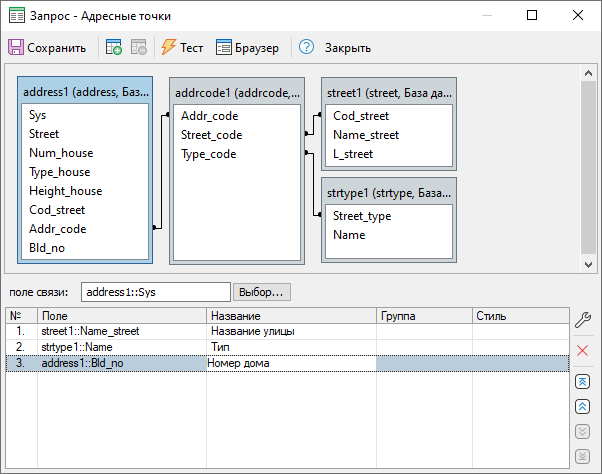Open the Браузер view
602x474 pixels.
[x=248, y=48]
